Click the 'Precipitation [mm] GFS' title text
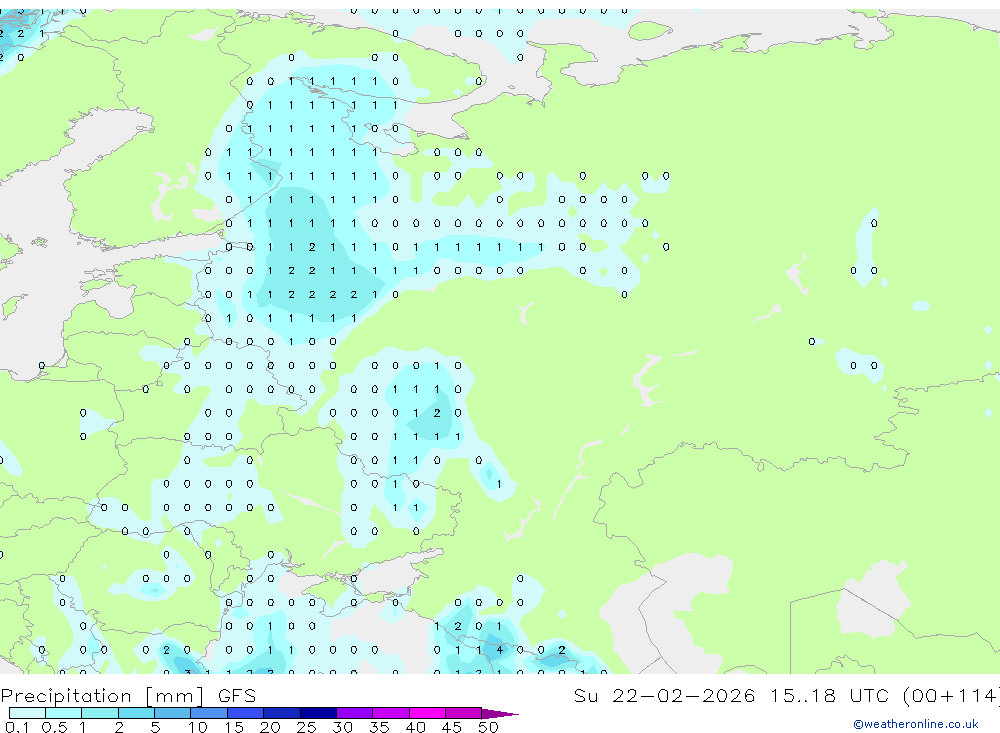1000x733 pixels. point(128,696)
